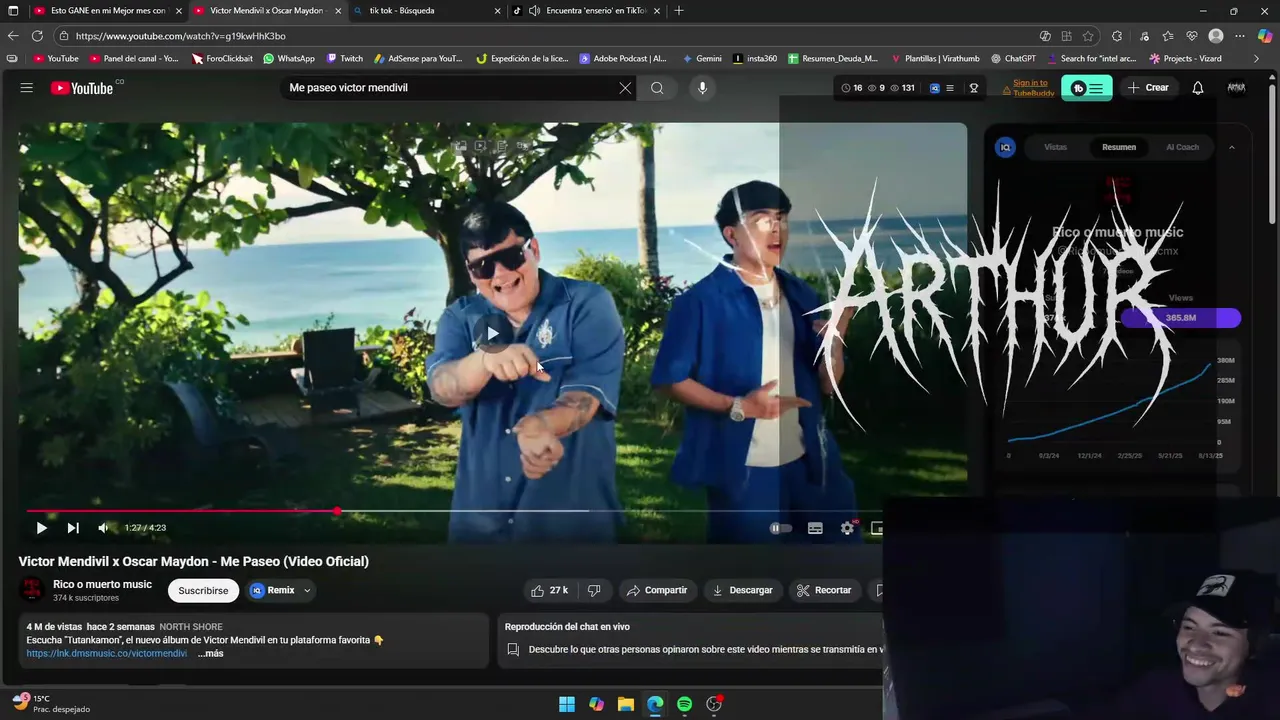Reload the page
1280x720 pixels.
[x=39, y=36]
